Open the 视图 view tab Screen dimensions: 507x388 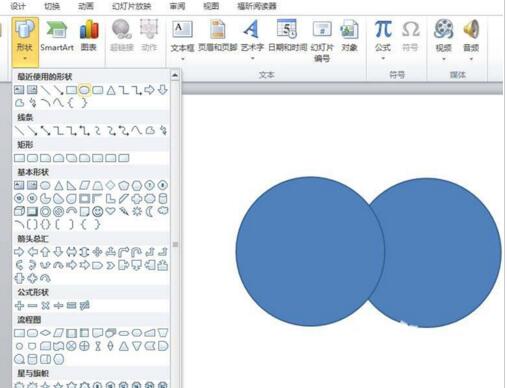(211, 6)
